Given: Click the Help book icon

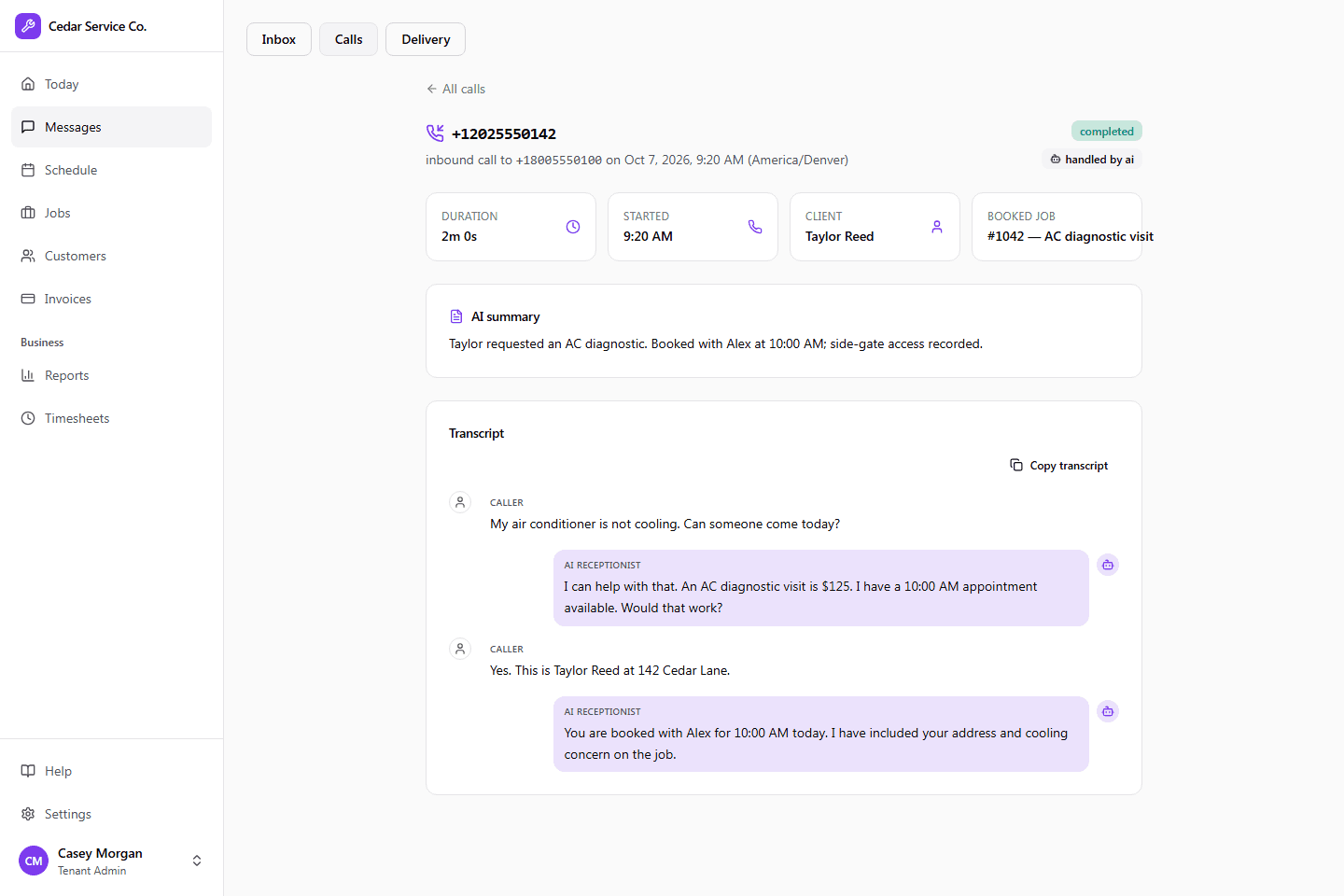Looking at the screenshot, I should coord(28,771).
